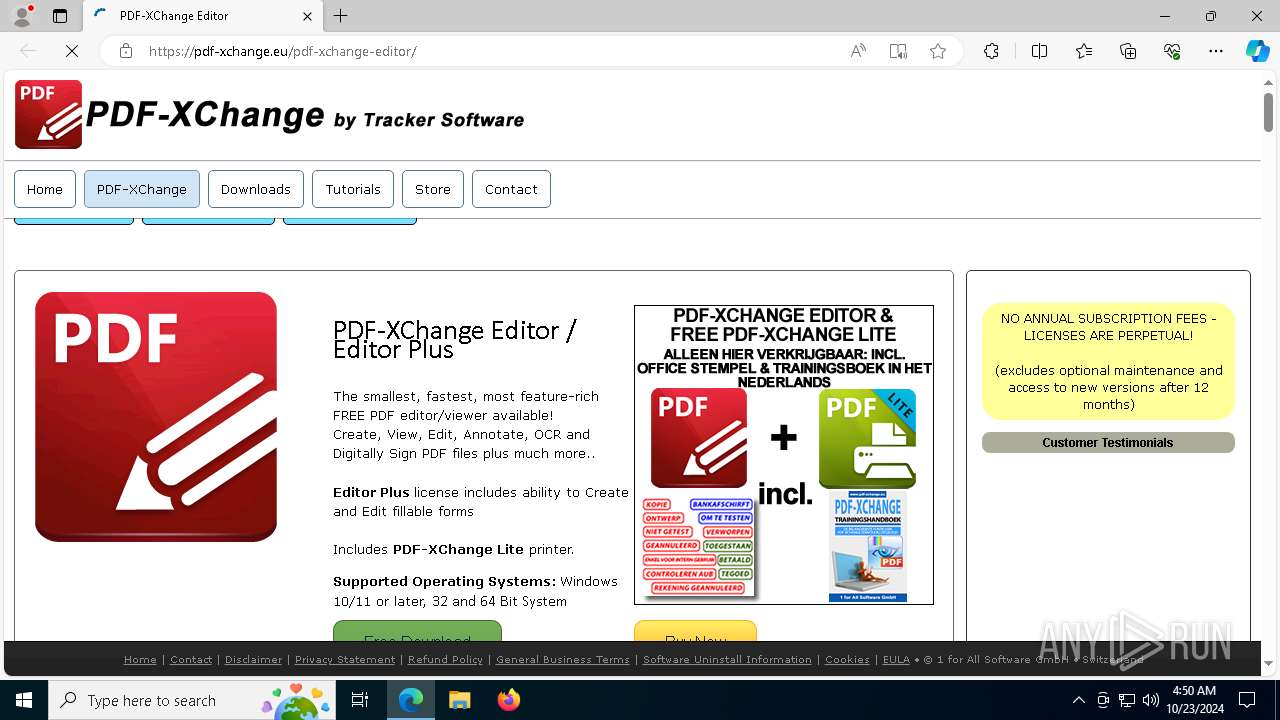This screenshot has height=720, width=1280.
Task: Open immersive reader icon
Action: click(898, 51)
